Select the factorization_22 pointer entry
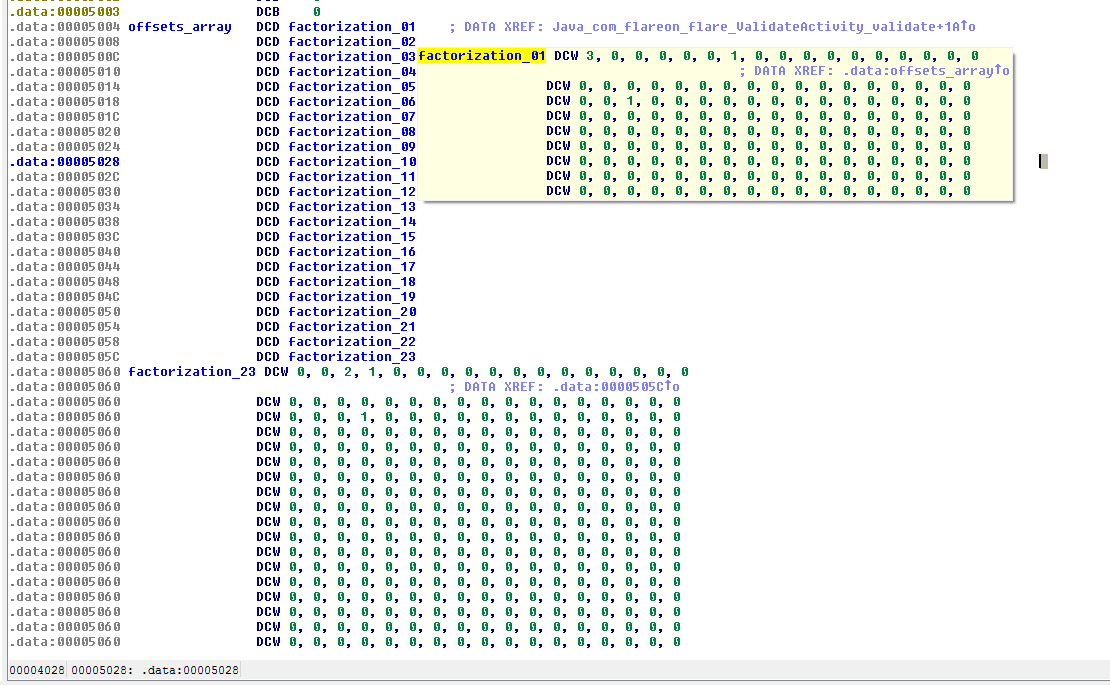Viewport: 1110px width, 685px height. coord(352,341)
